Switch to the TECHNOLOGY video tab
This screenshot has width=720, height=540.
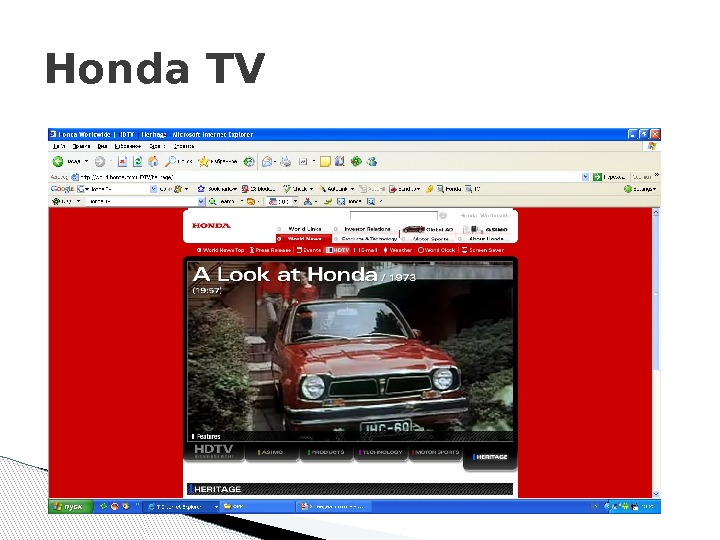pos(381,452)
